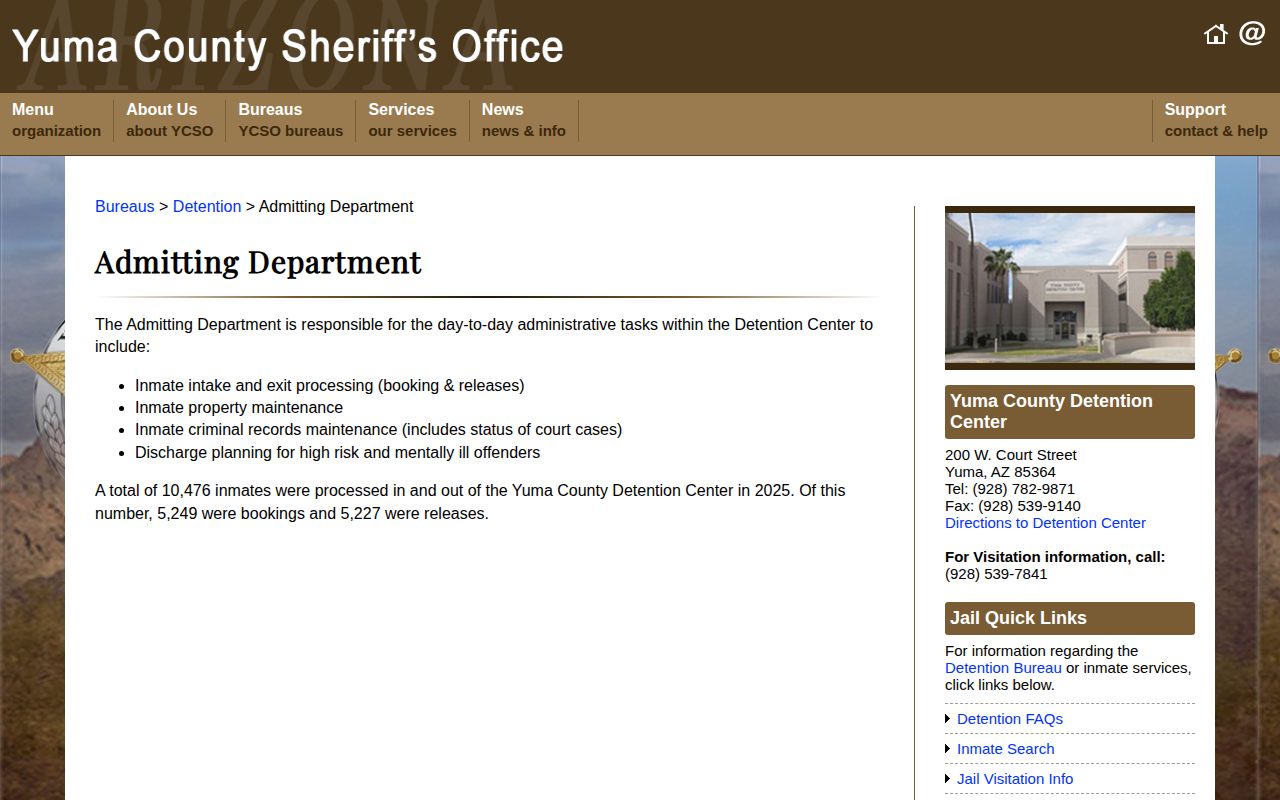This screenshot has width=1280, height=800.
Task: Click the 'Yuma, AZ 85364' address line
Action: 1000,472
